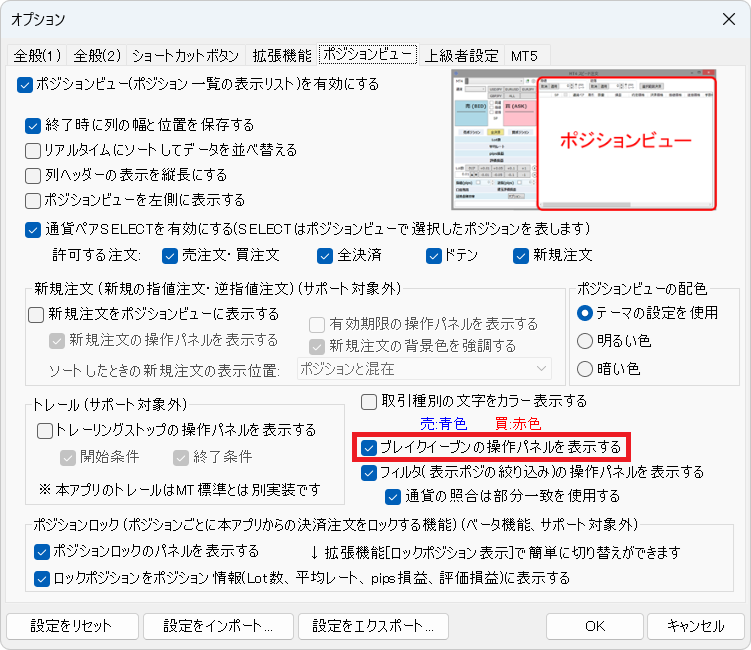The width and height of the screenshot is (751, 650).
Task: Close the オプション dialog
Action: pyautogui.click(x=729, y=19)
